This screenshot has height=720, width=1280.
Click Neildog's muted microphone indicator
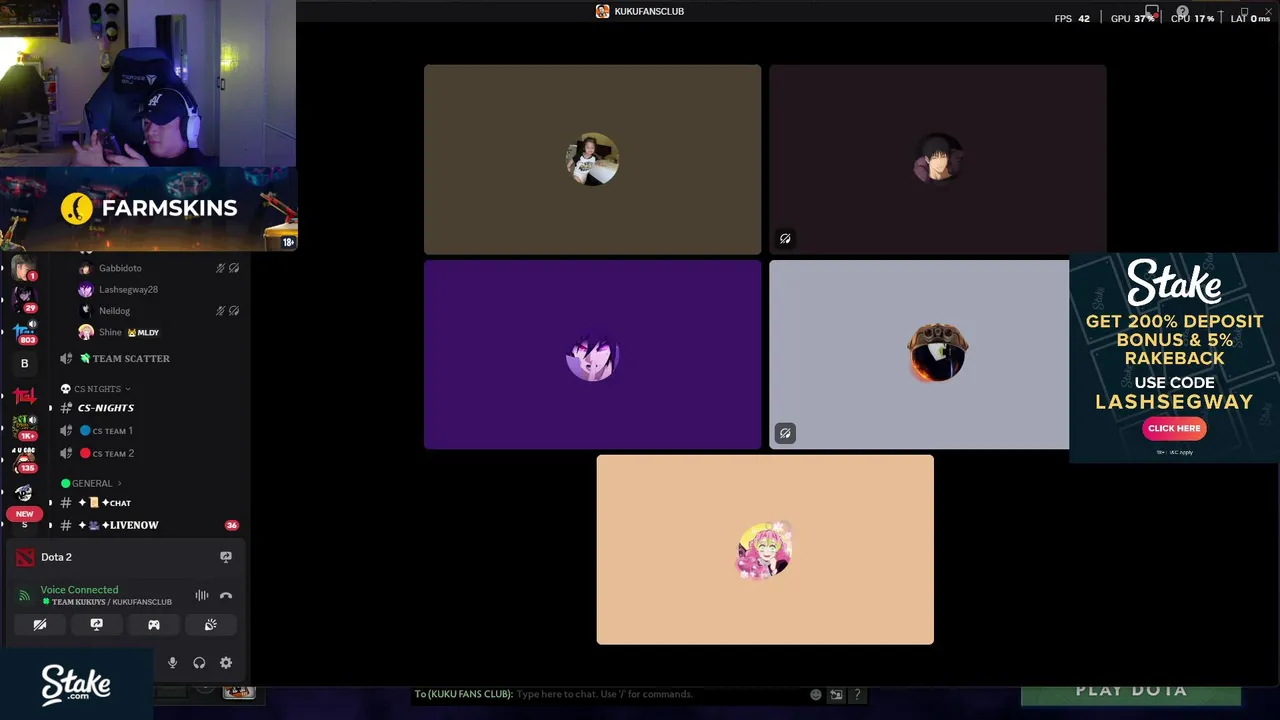point(220,311)
